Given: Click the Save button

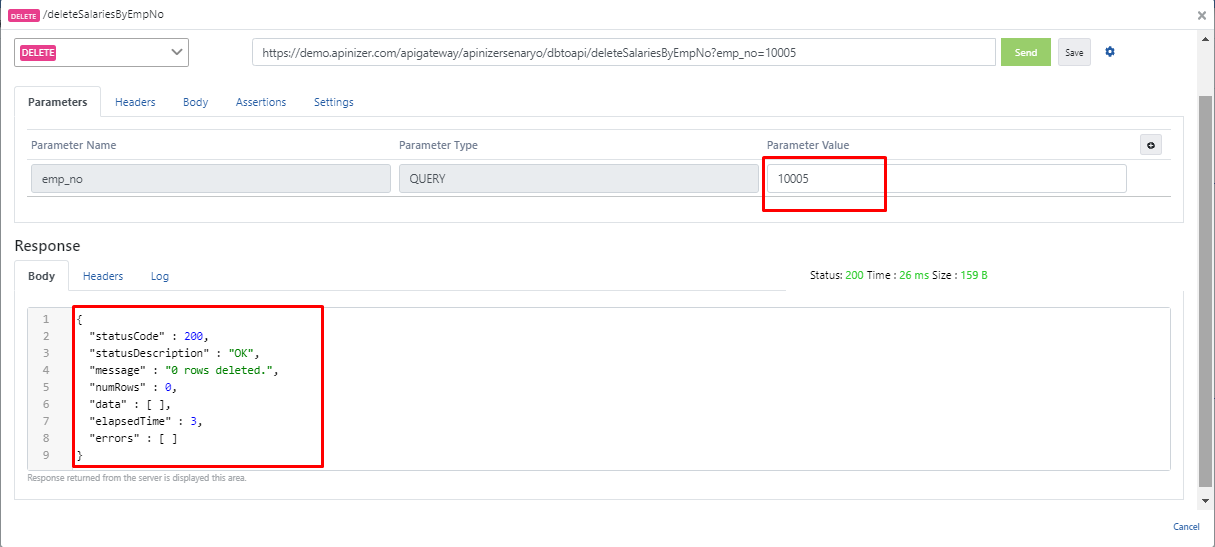Looking at the screenshot, I should click(1074, 53).
